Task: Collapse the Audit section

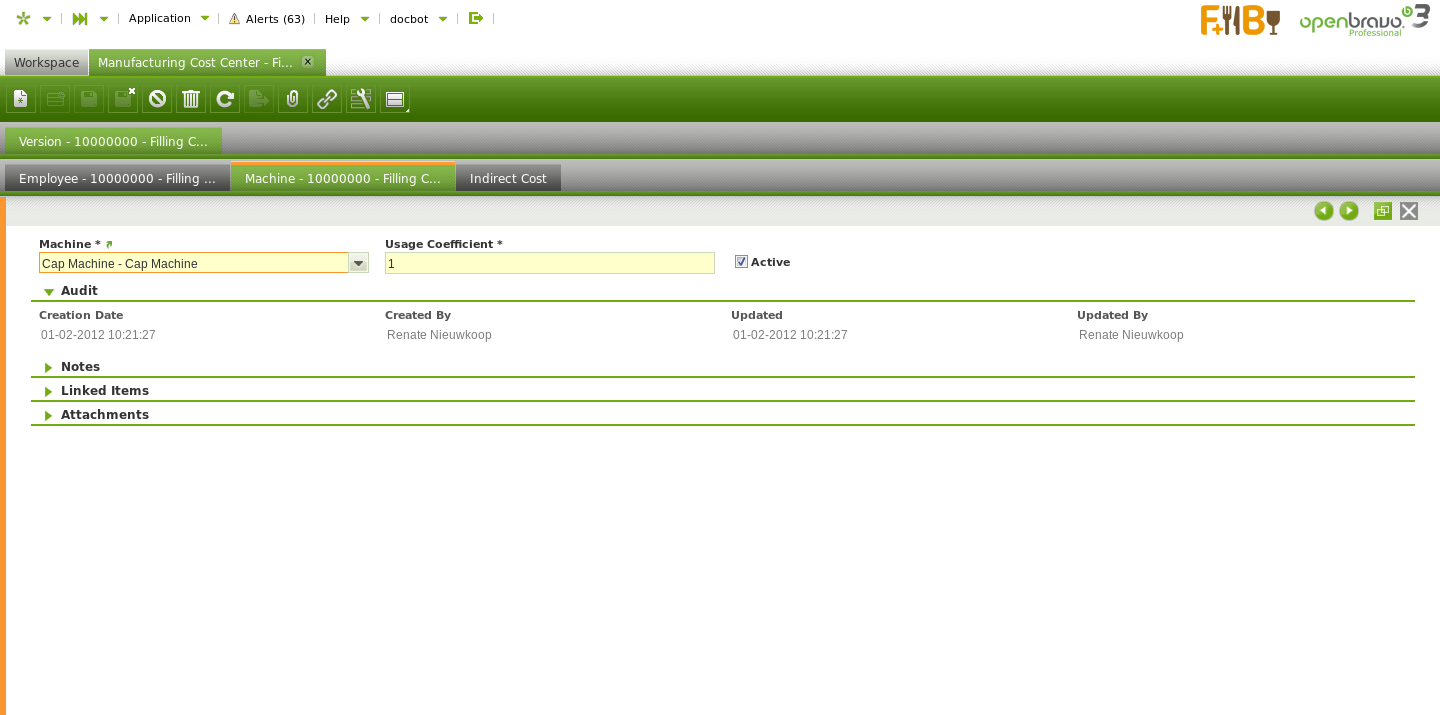Action: [x=79, y=291]
